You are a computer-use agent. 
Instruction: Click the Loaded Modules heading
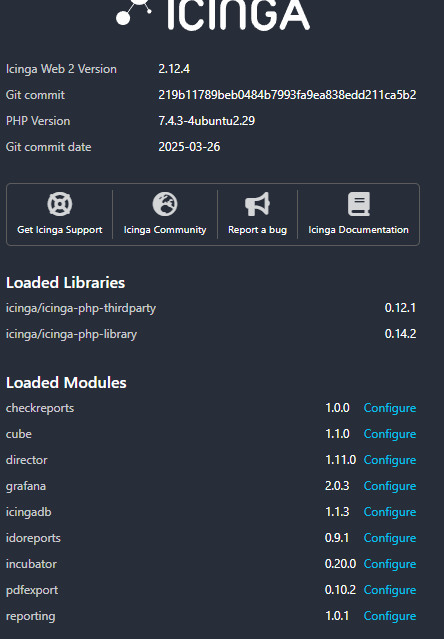66,383
